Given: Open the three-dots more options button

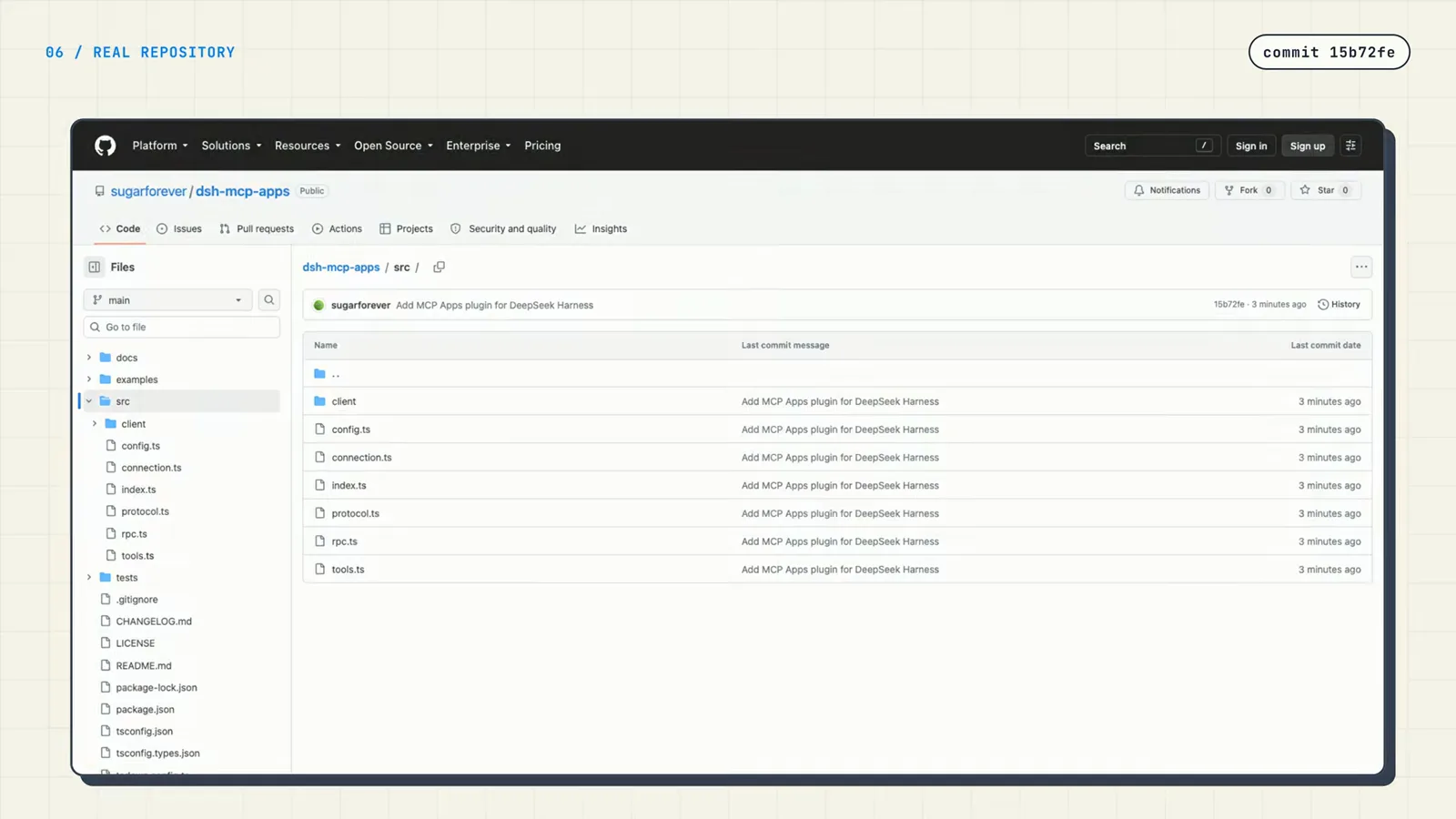Looking at the screenshot, I should pos(1361,267).
